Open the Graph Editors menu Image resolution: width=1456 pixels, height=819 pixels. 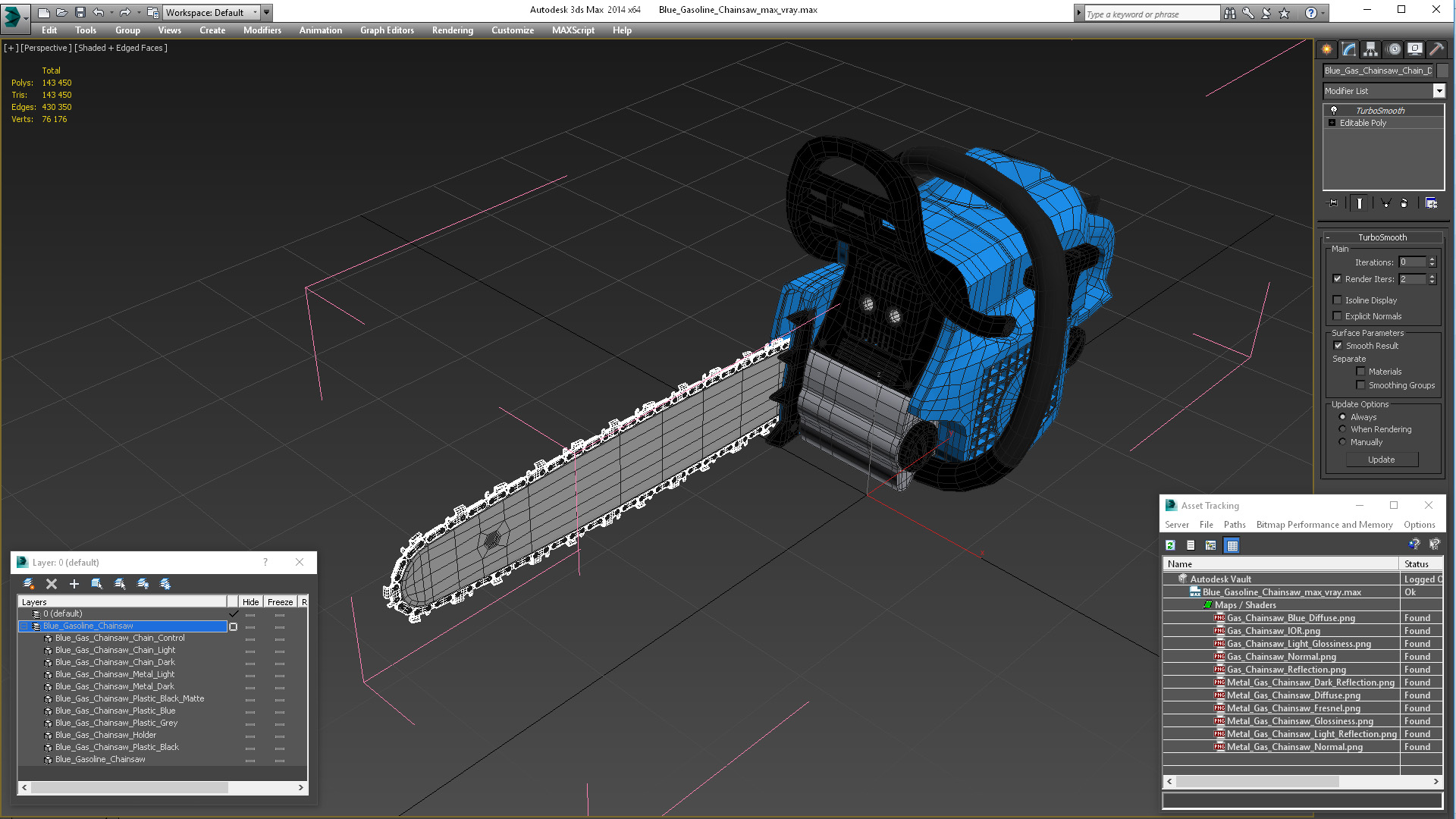click(x=387, y=30)
